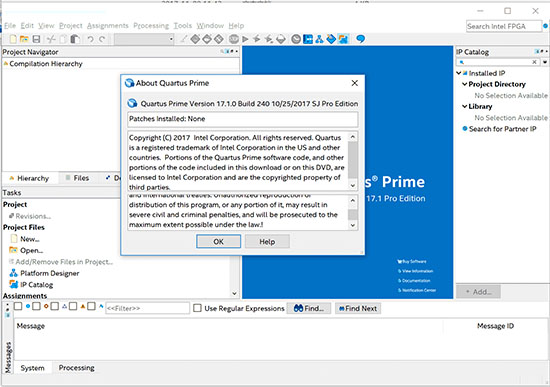Click the IP Catalog icon in Tasks pane
Screen dimensions: 550x387
point(13,284)
